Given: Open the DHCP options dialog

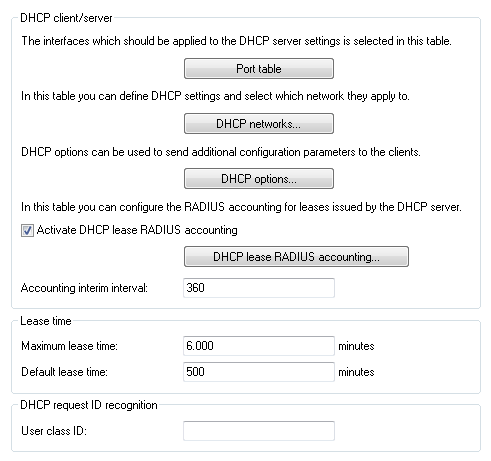Looking at the screenshot, I should tap(259, 179).
